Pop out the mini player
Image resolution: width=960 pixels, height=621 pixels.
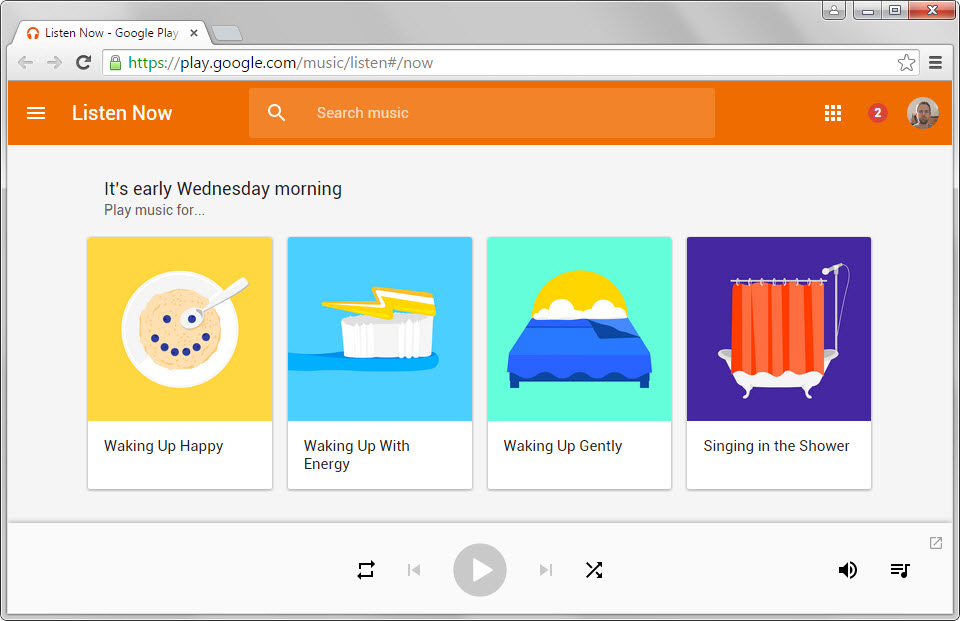click(936, 543)
